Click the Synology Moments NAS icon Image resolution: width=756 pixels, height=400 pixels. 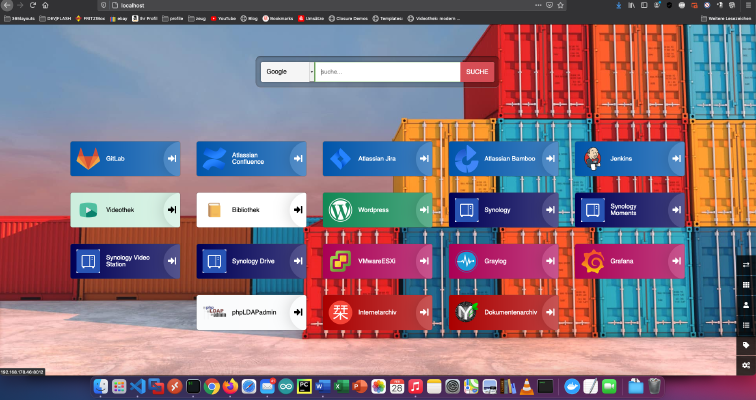593,210
